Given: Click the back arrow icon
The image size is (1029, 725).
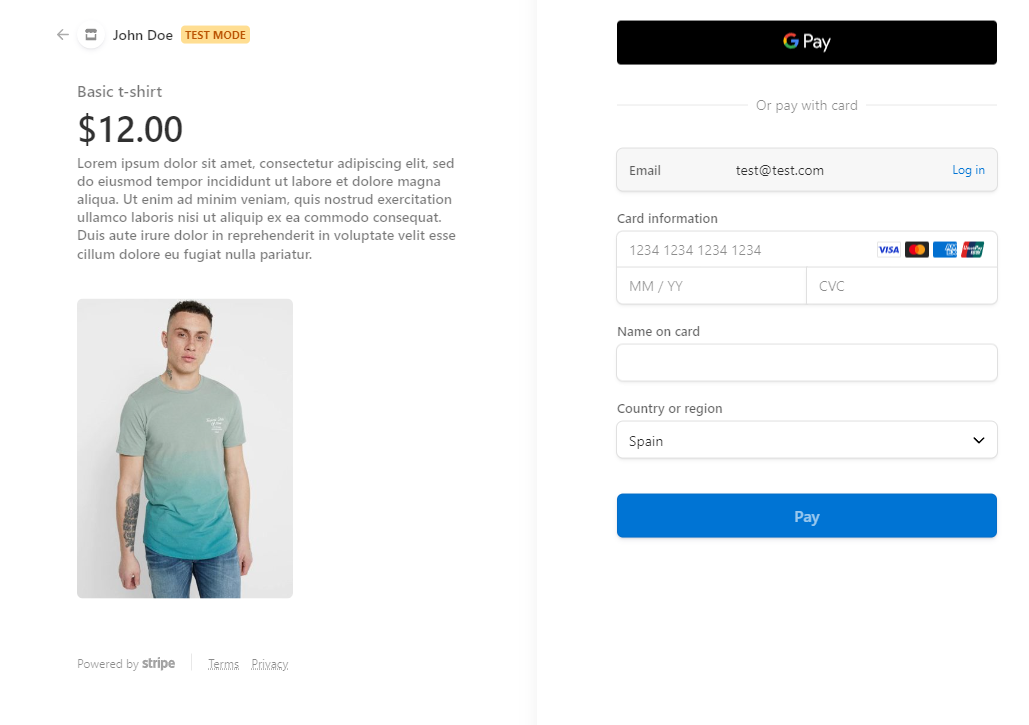Looking at the screenshot, I should [63, 35].
